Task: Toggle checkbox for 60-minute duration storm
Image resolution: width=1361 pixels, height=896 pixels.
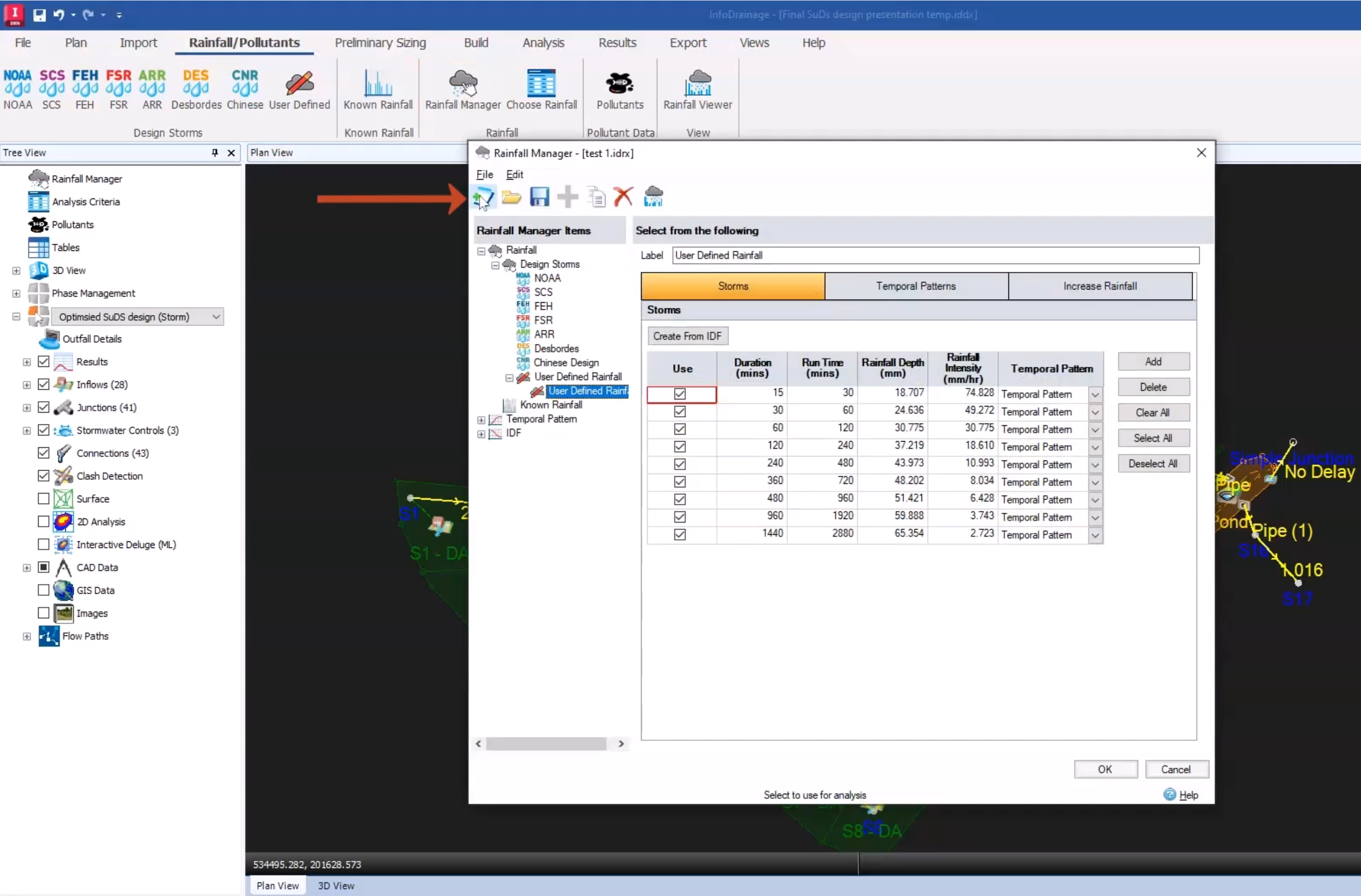Action: [x=680, y=428]
